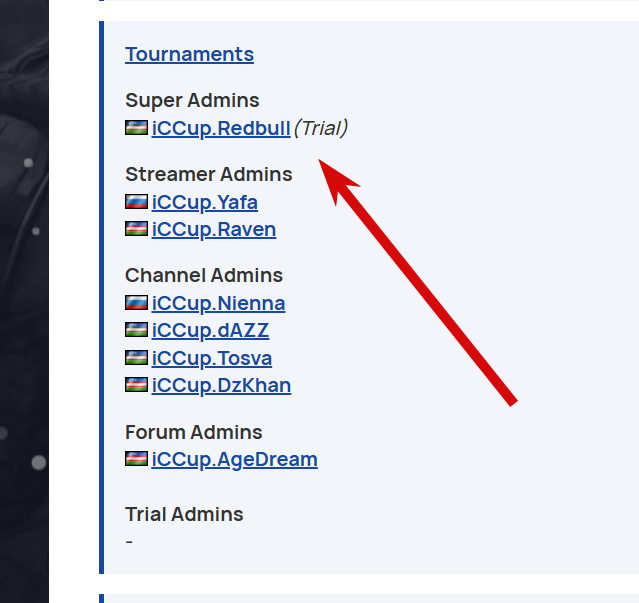
Task: Click flag icon beside iCCup.DzKhan
Action: 136,385
